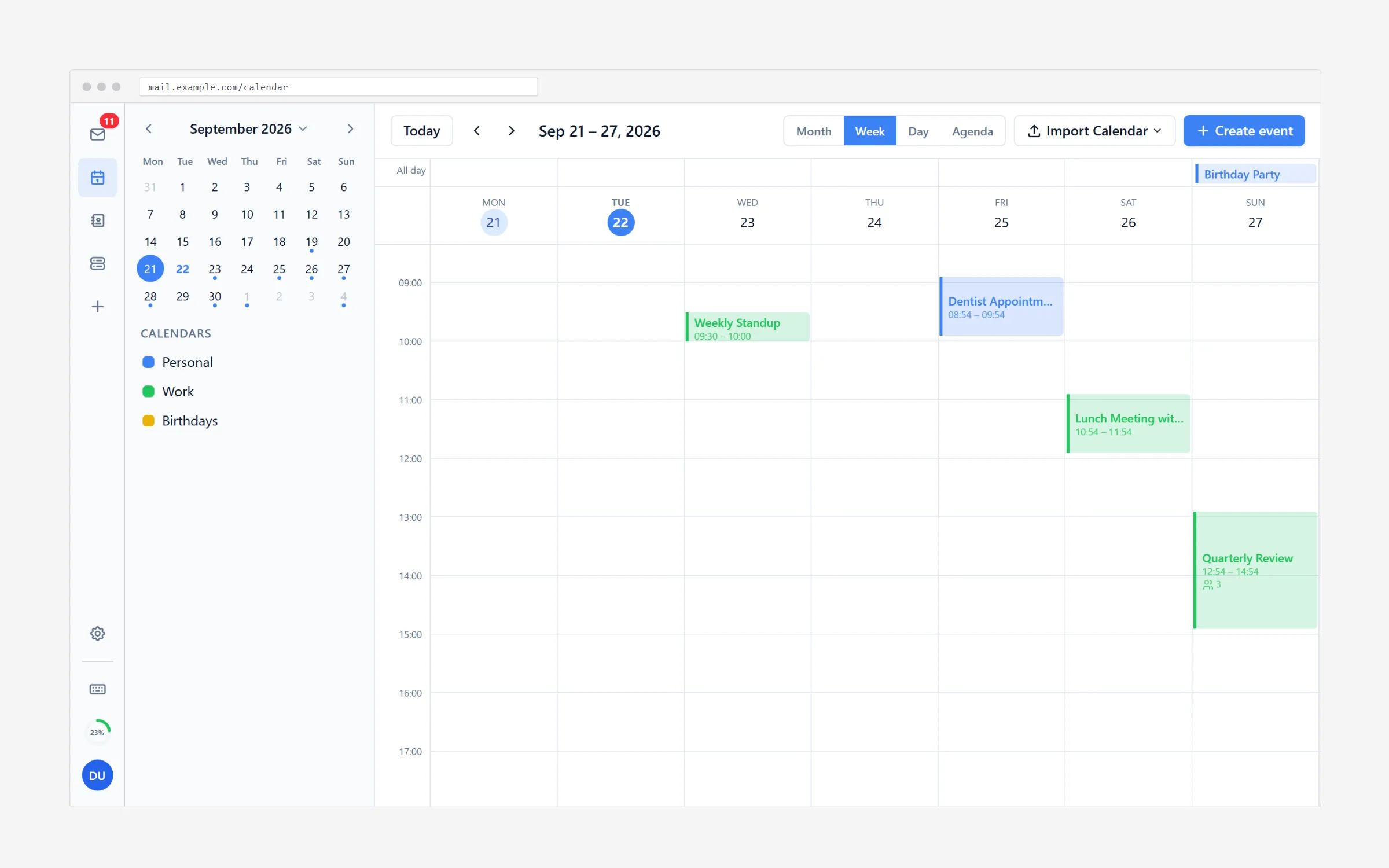This screenshot has height=868, width=1389.
Task: Select September 30 in mini calendar
Action: 215,296
